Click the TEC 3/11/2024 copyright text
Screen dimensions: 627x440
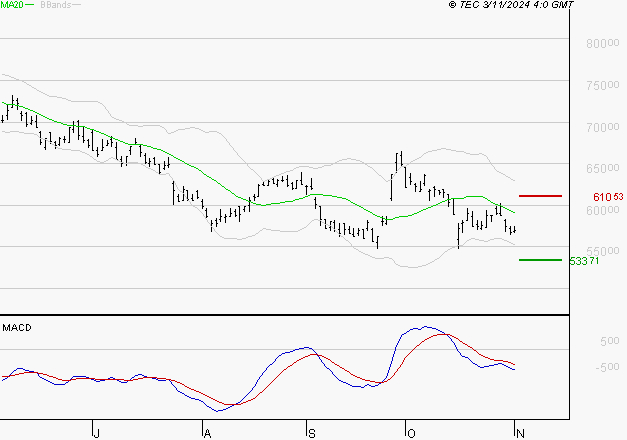[x=511, y=5]
